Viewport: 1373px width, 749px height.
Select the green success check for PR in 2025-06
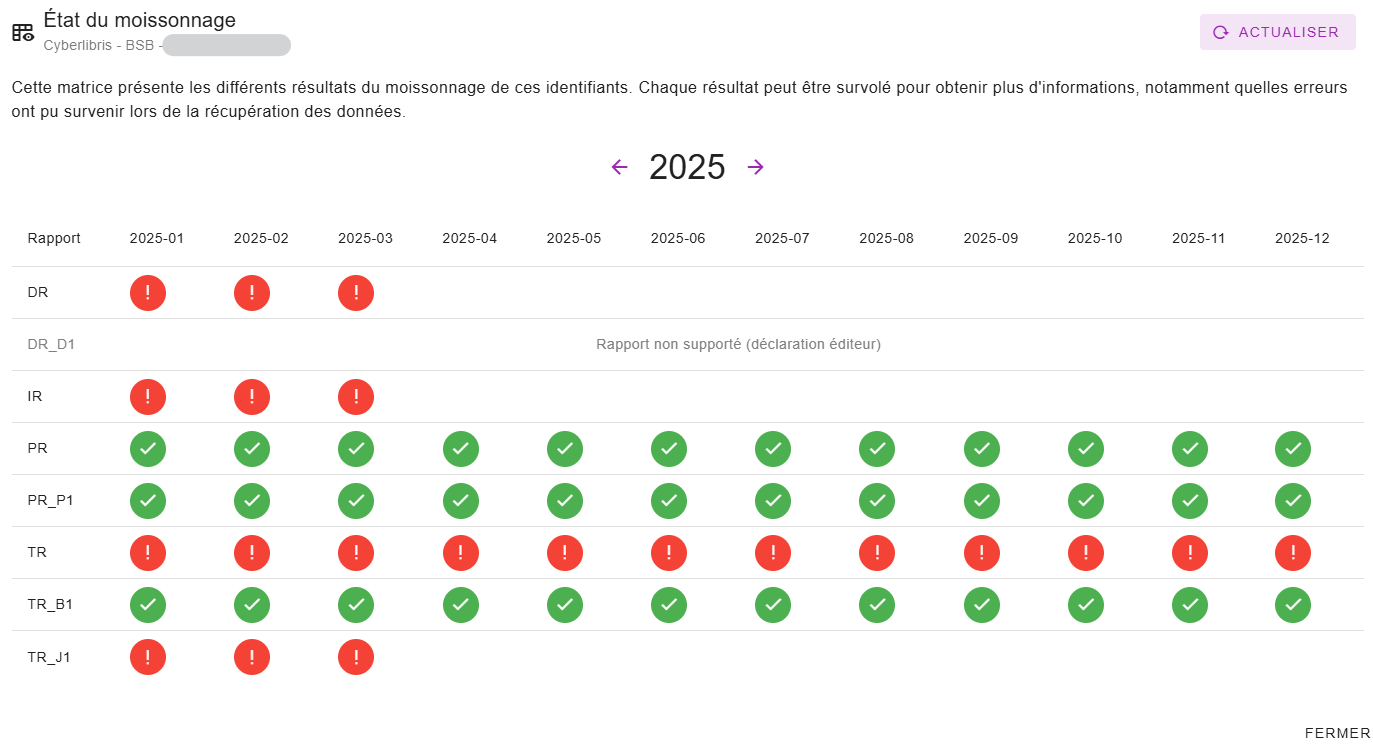pos(669,449)
